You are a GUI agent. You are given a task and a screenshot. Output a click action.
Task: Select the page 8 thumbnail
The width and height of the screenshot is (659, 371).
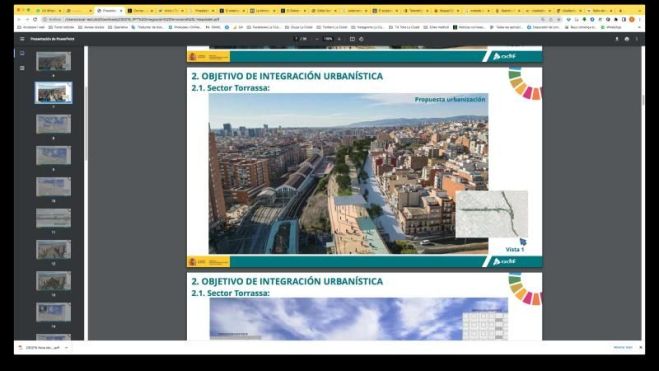click(x=53, y=124)
